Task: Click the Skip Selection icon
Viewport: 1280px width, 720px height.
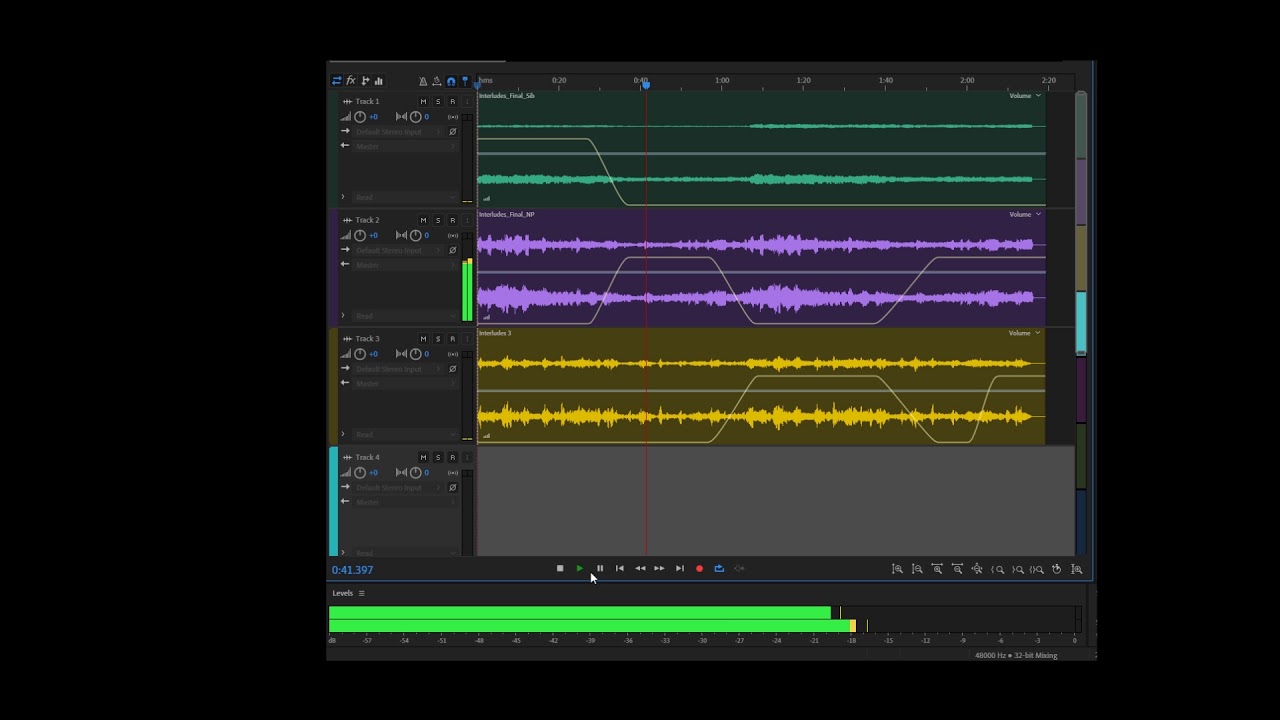Action: tap(739, 568)
